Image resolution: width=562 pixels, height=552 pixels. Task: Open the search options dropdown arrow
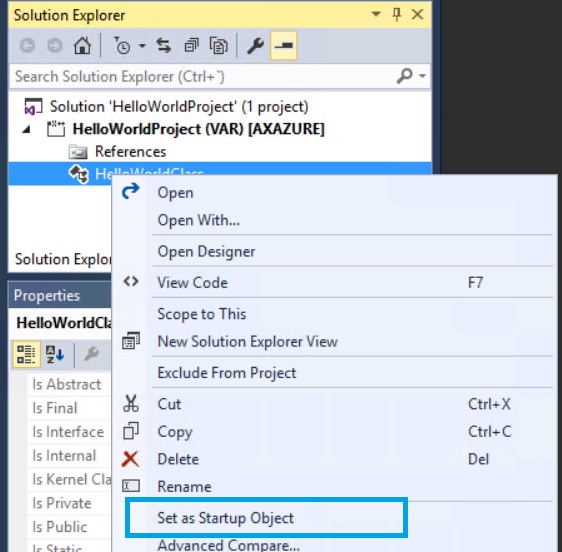point(423,76)
